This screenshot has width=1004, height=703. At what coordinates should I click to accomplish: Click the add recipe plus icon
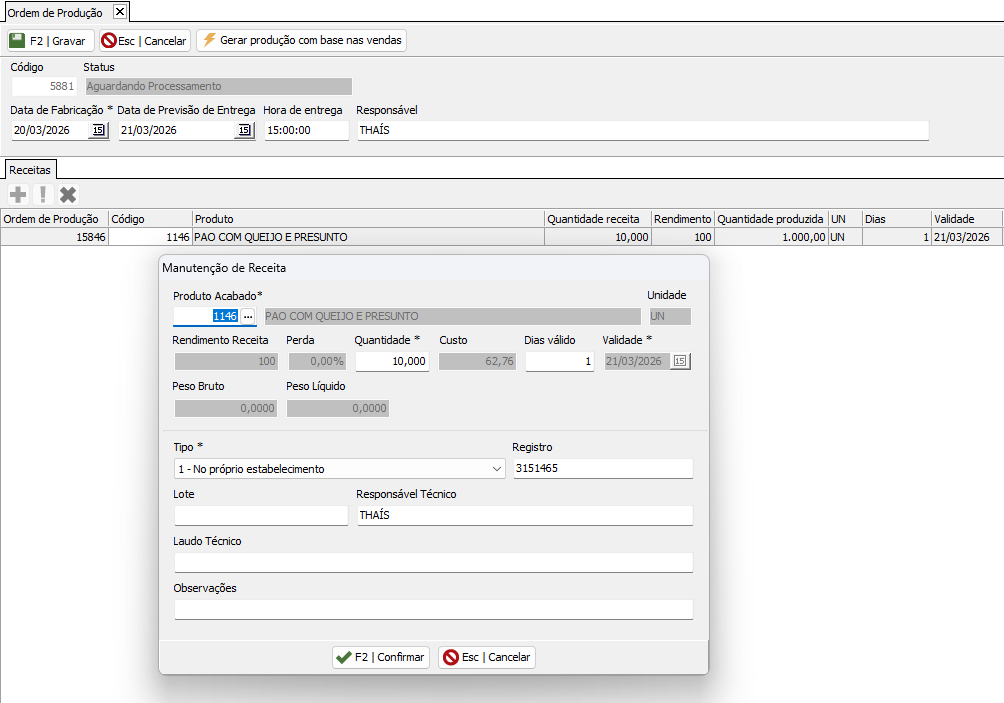[18, 195]
